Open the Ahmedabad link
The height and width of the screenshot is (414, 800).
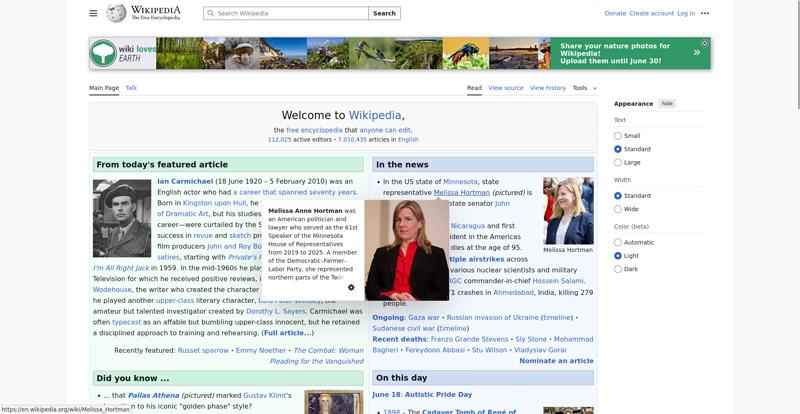pos(512,293)
